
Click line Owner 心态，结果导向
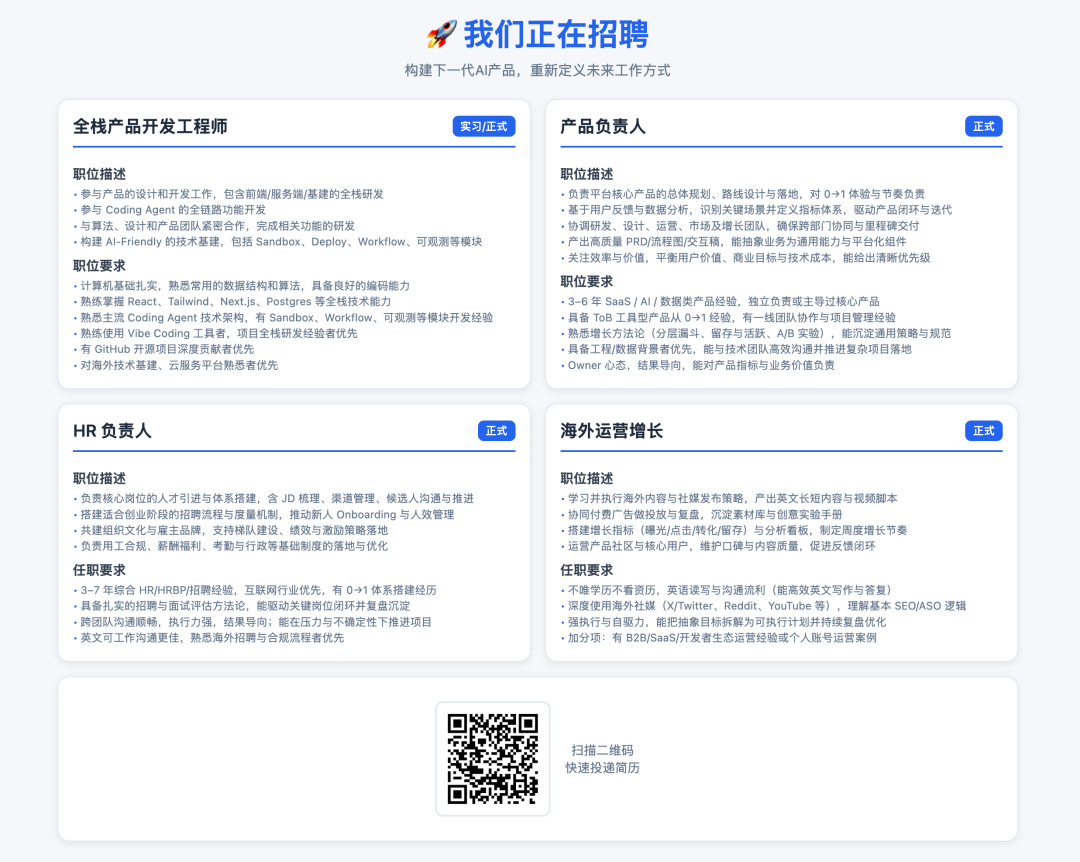(701, 365)
